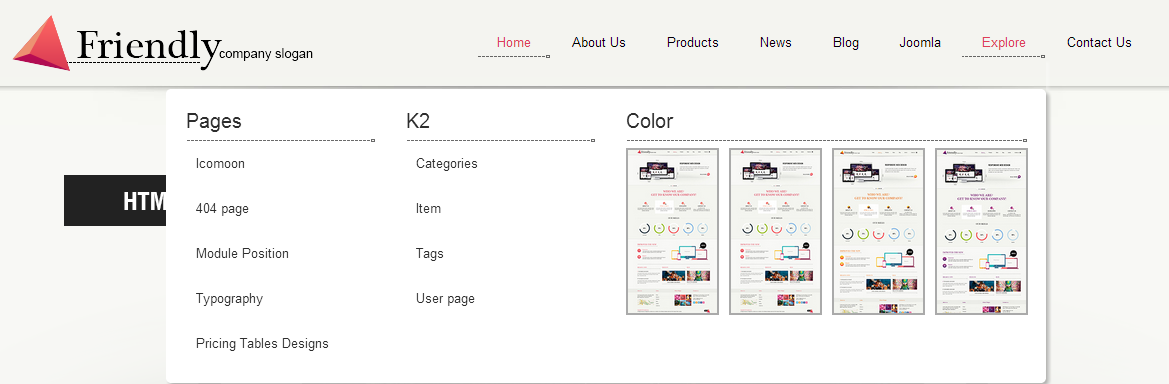Go to Contact Us page

point(1099,43)
